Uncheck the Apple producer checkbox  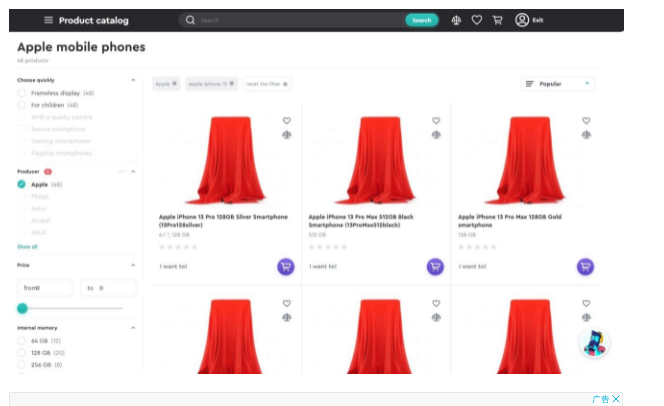point(22,184)
